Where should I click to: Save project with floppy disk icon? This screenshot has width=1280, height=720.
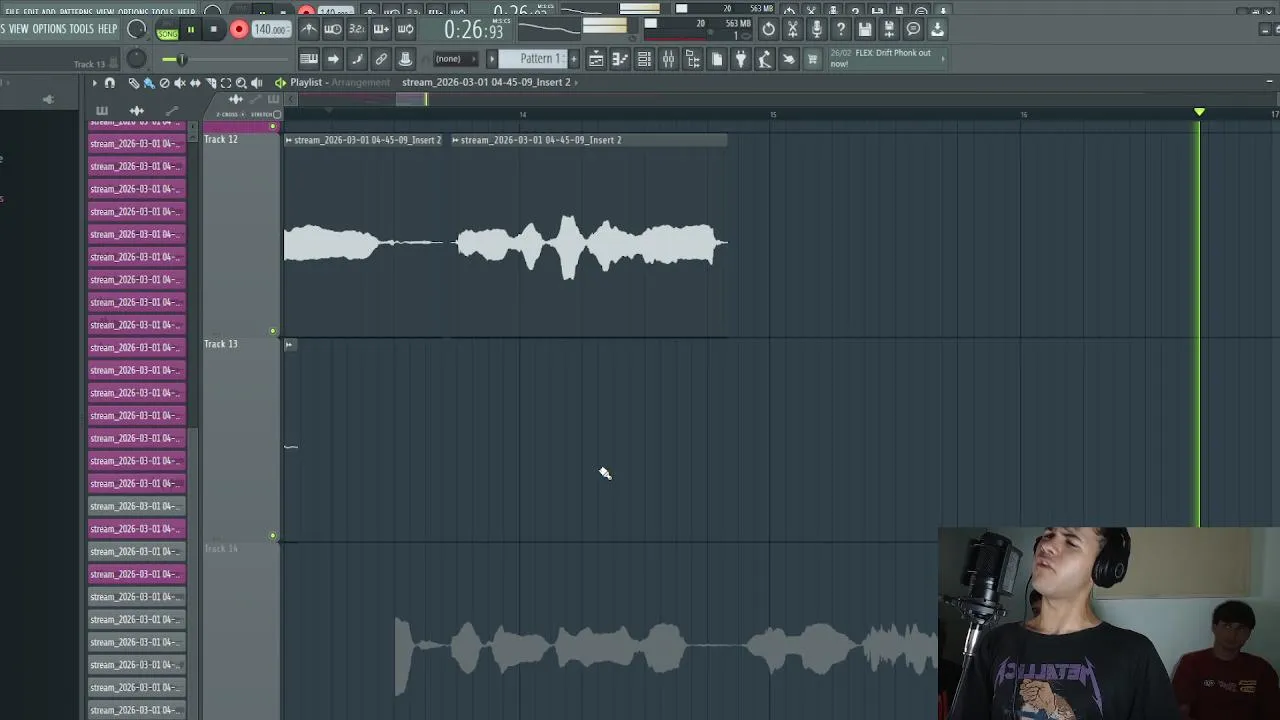click(x=864, y=30)
